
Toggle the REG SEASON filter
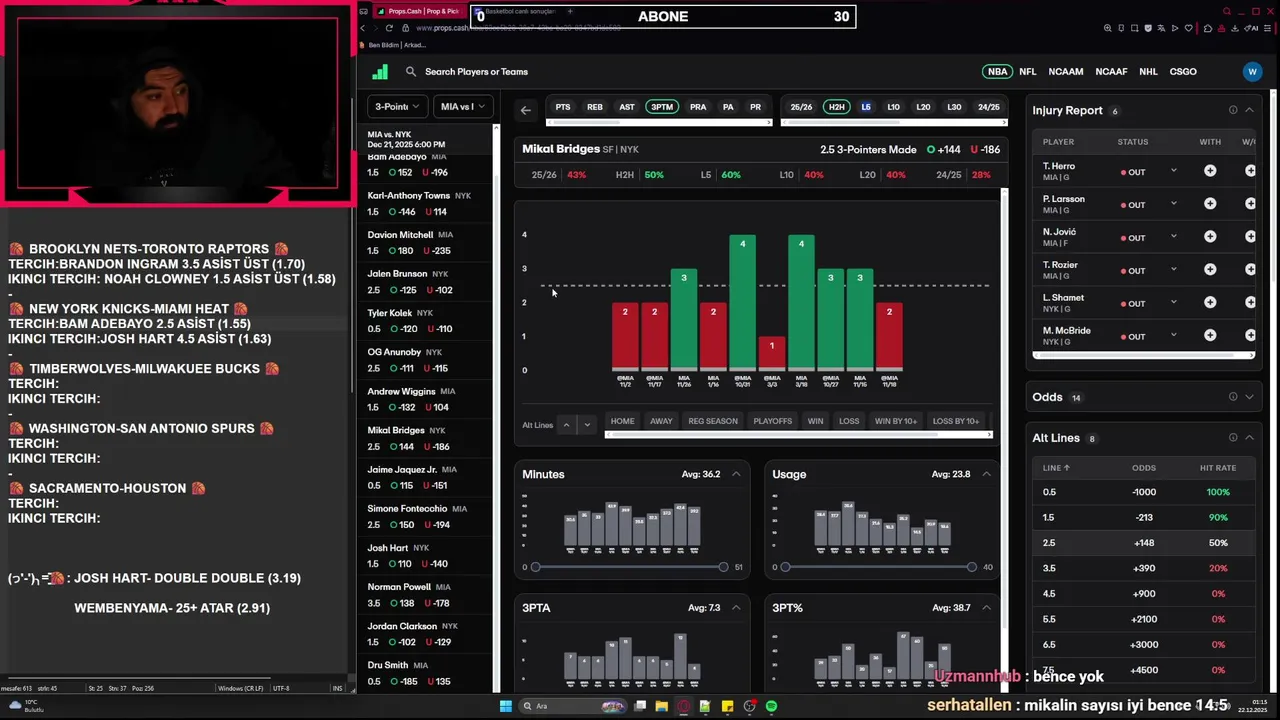pyautogui.click(x=713, y=421)
